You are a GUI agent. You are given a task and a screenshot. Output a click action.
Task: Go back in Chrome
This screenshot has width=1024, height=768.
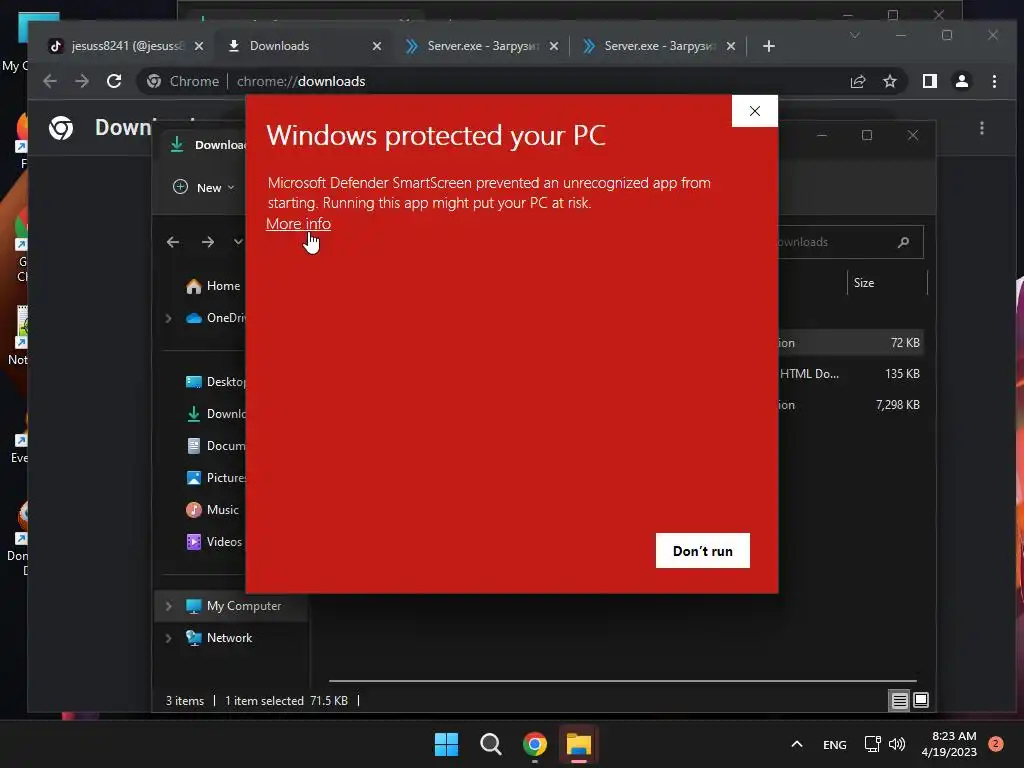pyautogui.click(x=50, y=81)
